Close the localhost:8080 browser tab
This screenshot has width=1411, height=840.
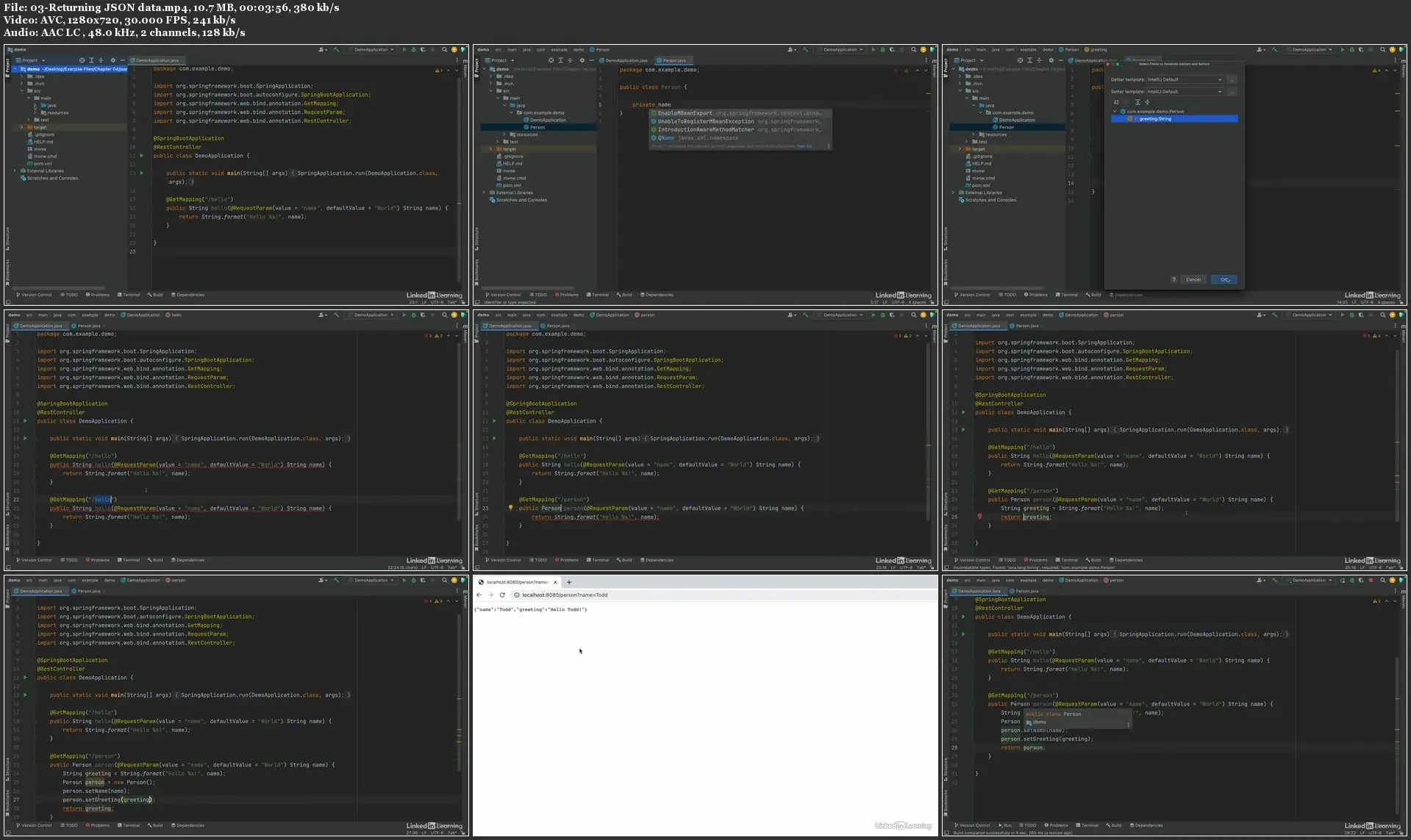tap(555, 582)
